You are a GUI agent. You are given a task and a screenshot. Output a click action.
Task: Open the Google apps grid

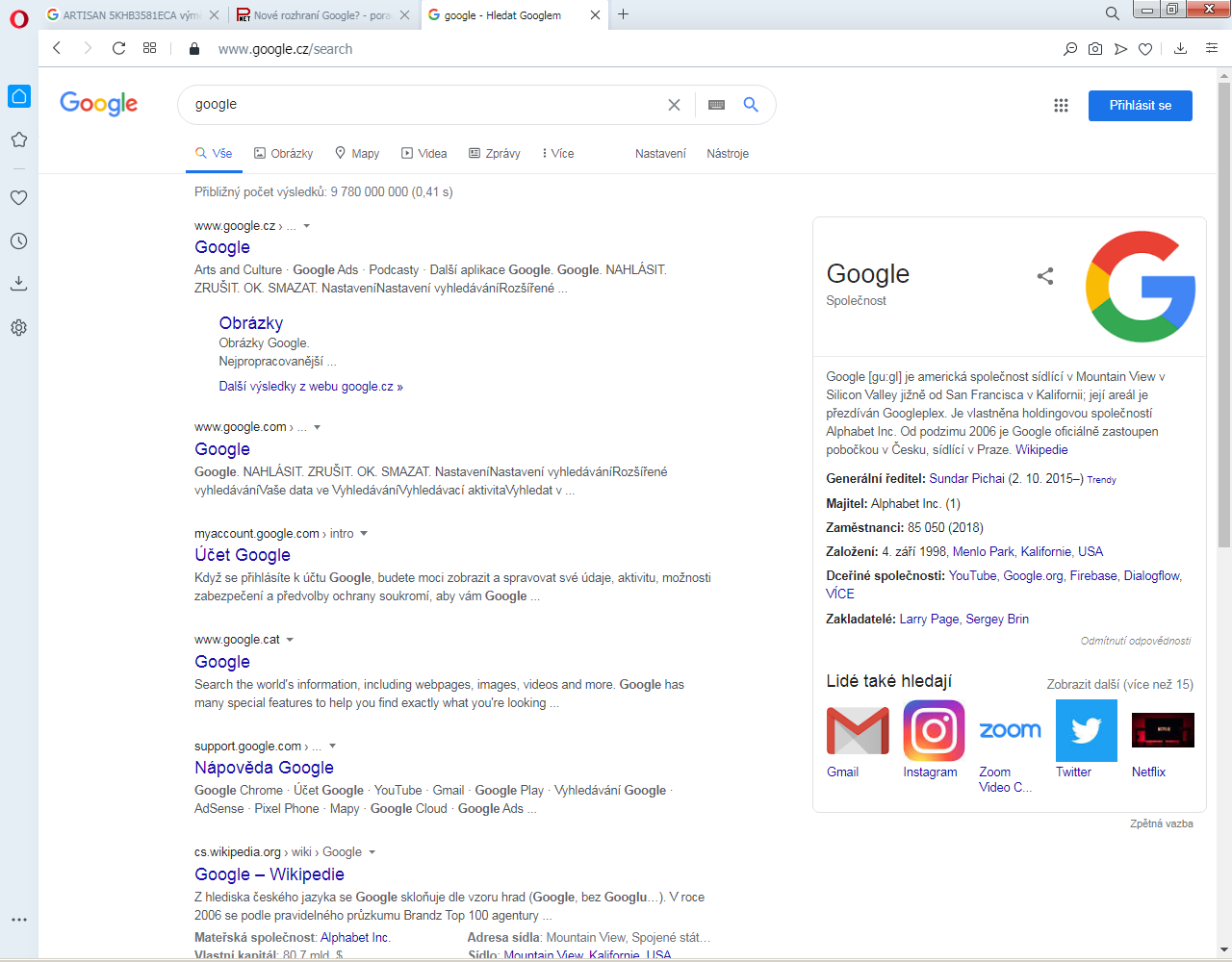pyautogui.click(x=1061, y=106)
